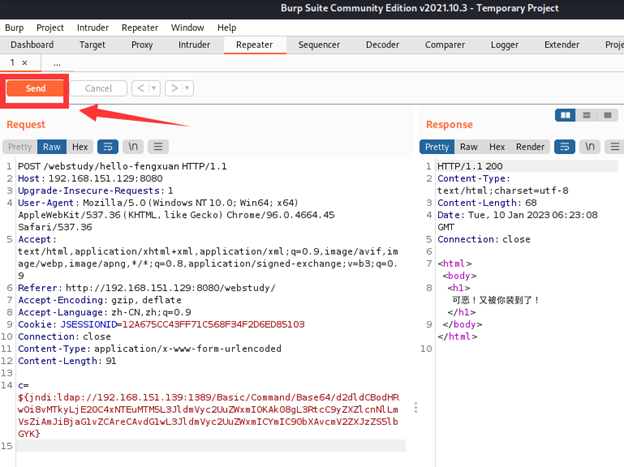Click HTTP/1.1 200 status line in response

[470, 166]
